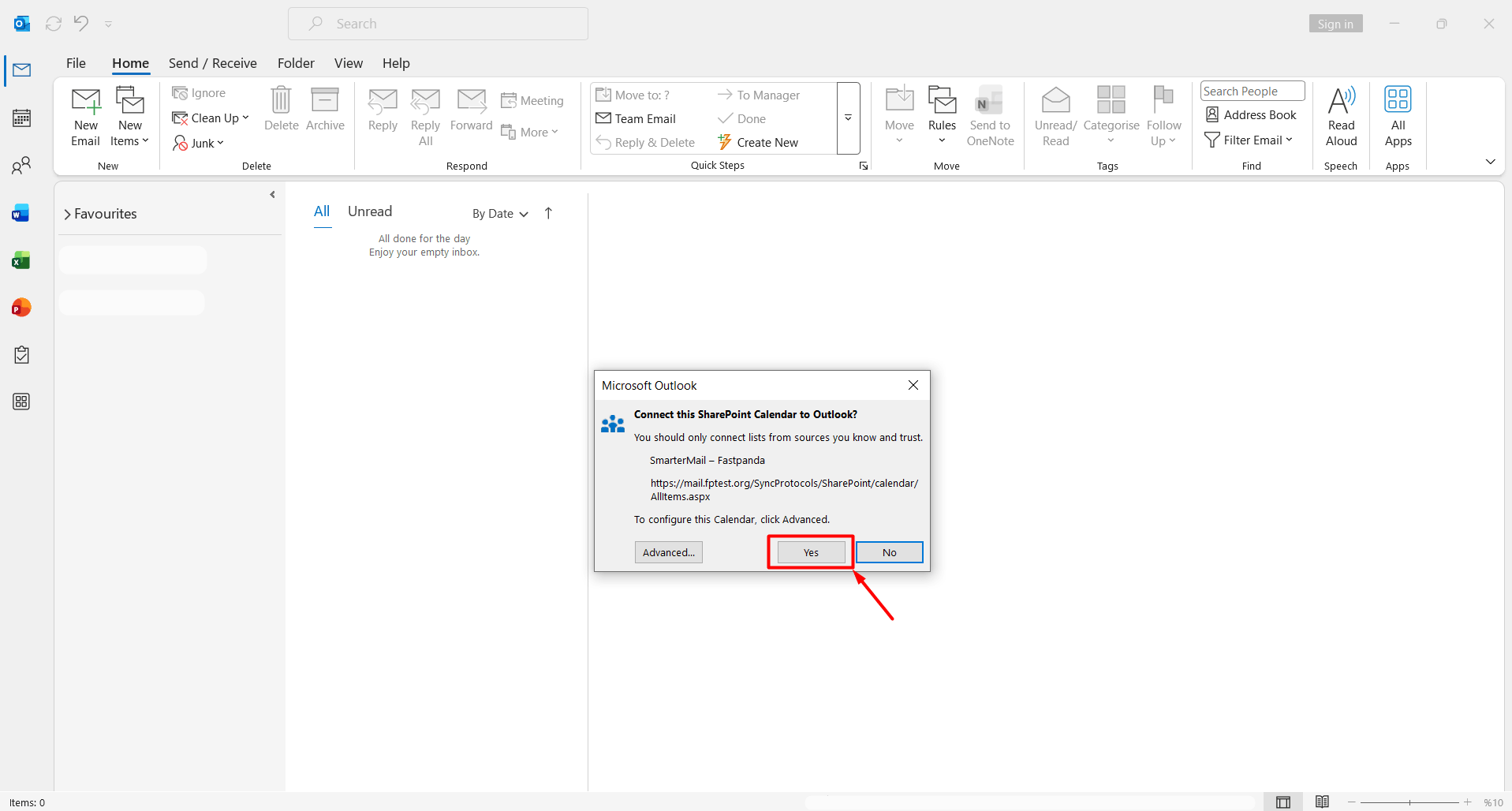Click the Reply icon
This screenshot has width=1512, height=811.
tap(383, 109)
